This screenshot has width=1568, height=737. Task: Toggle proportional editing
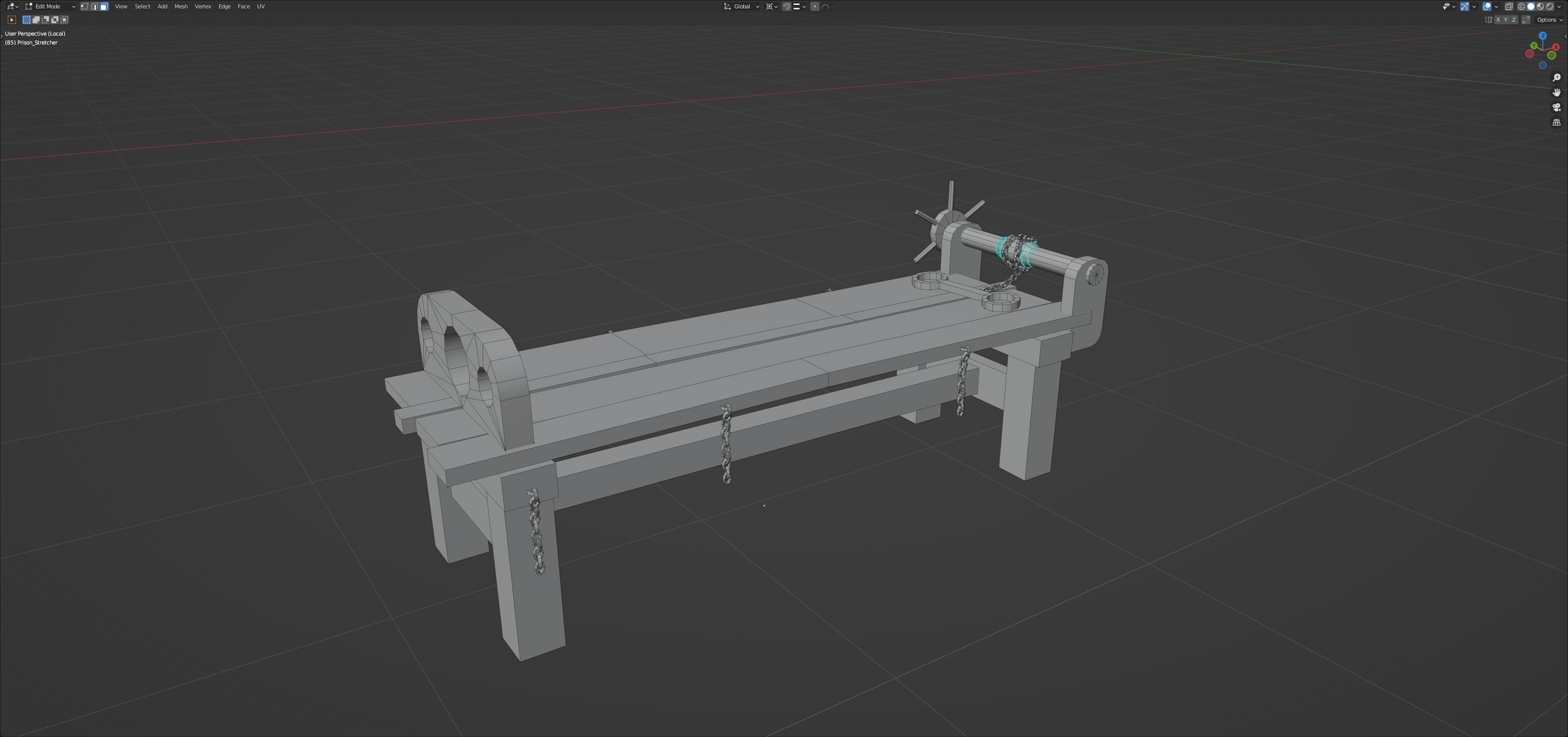pos(814,6)
